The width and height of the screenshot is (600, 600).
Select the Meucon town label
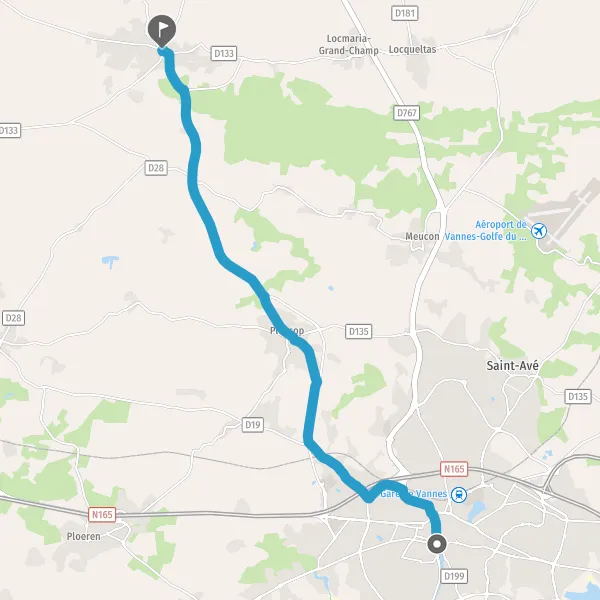pyautogui.click(x=422, y=236)
